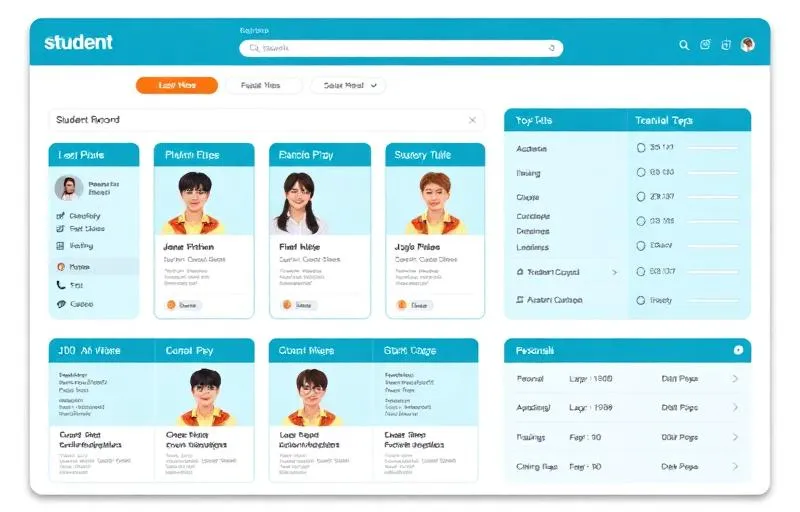The width and height of the screenshot is (800, 512).
Task: Click the pencil icon beside 'Cleofiely' in sidebar
Action: (60, 216)
